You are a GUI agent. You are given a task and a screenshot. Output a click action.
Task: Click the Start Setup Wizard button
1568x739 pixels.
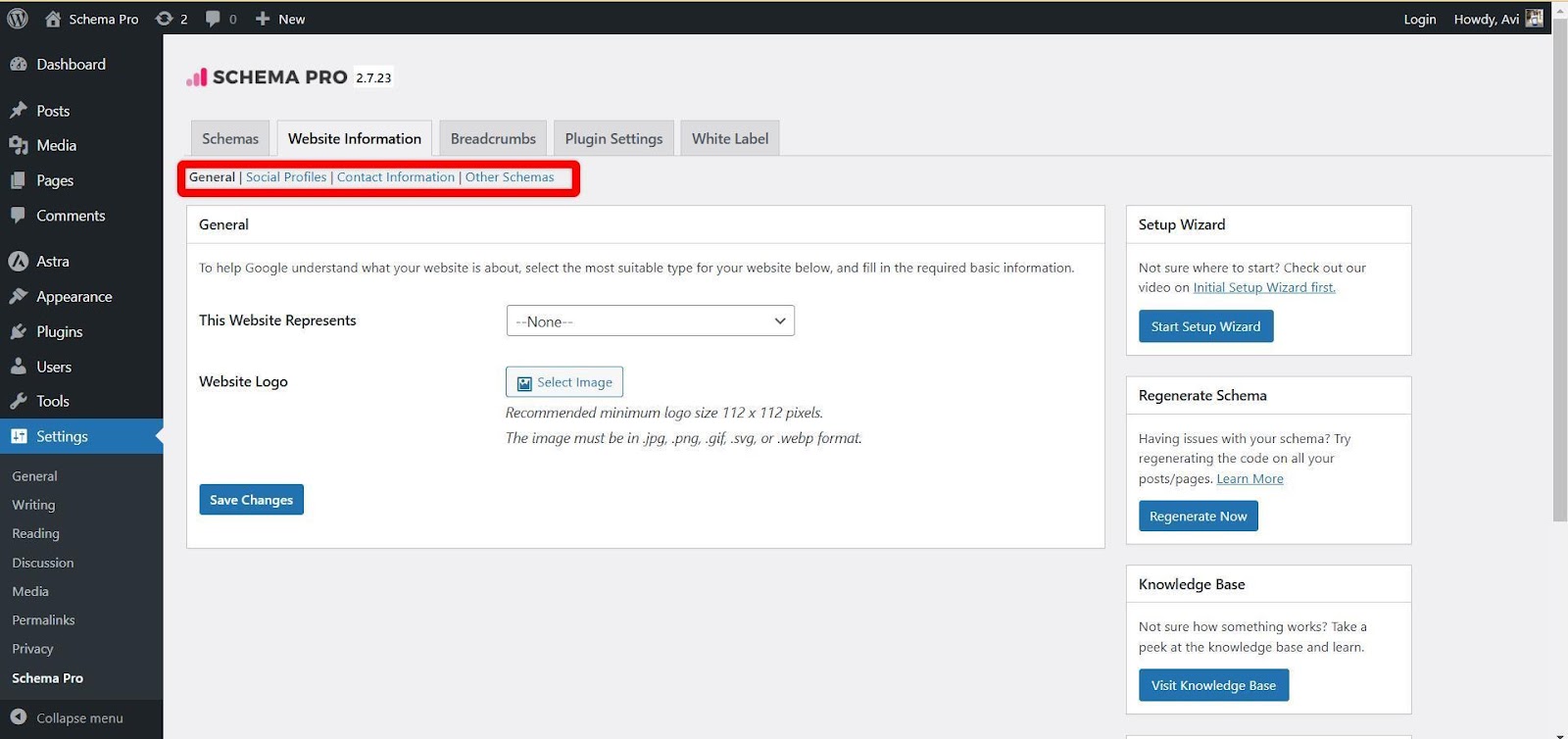(1205, 326)
